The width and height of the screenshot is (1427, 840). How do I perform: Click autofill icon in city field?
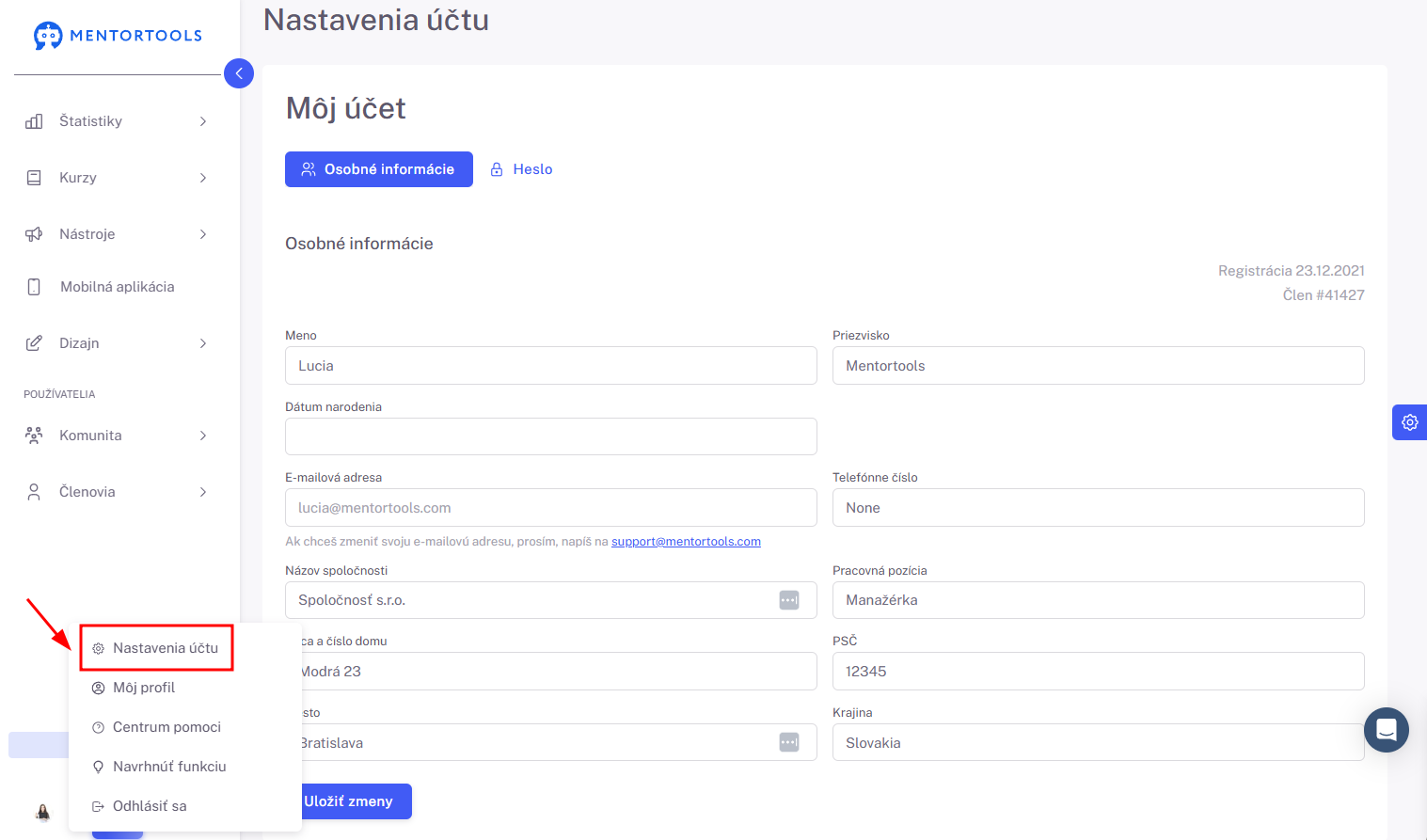[x=788, y=742]
